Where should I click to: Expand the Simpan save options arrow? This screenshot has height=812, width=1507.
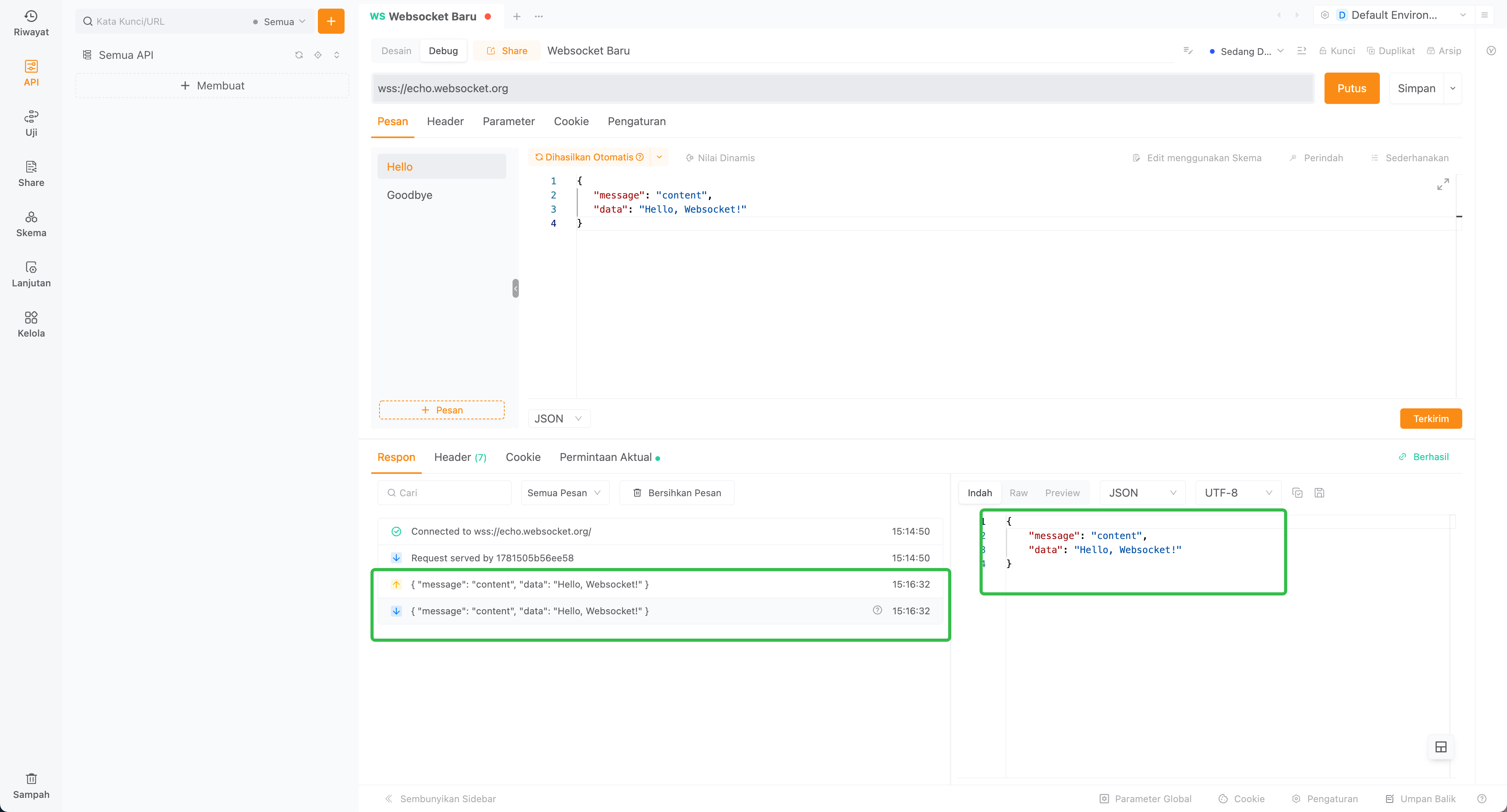pos(1452,88)
